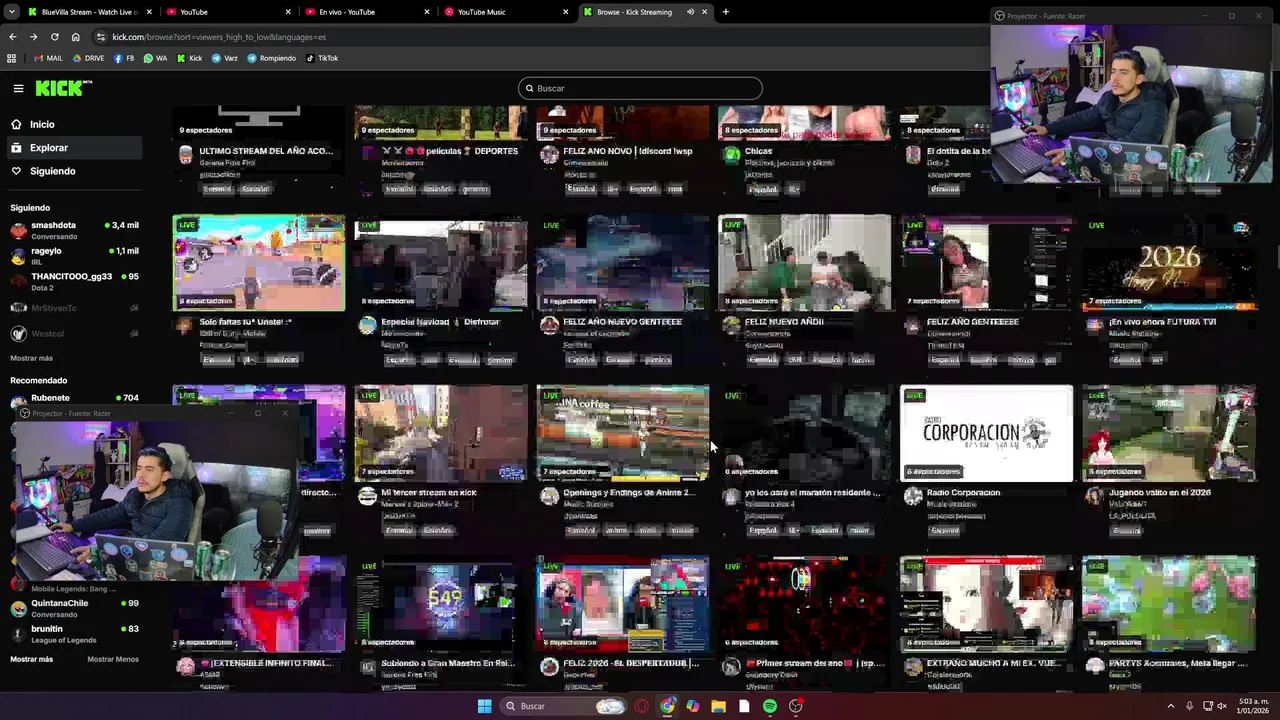
Task: Expand following list with Mostrar más
Action: (x=31, y=358)
